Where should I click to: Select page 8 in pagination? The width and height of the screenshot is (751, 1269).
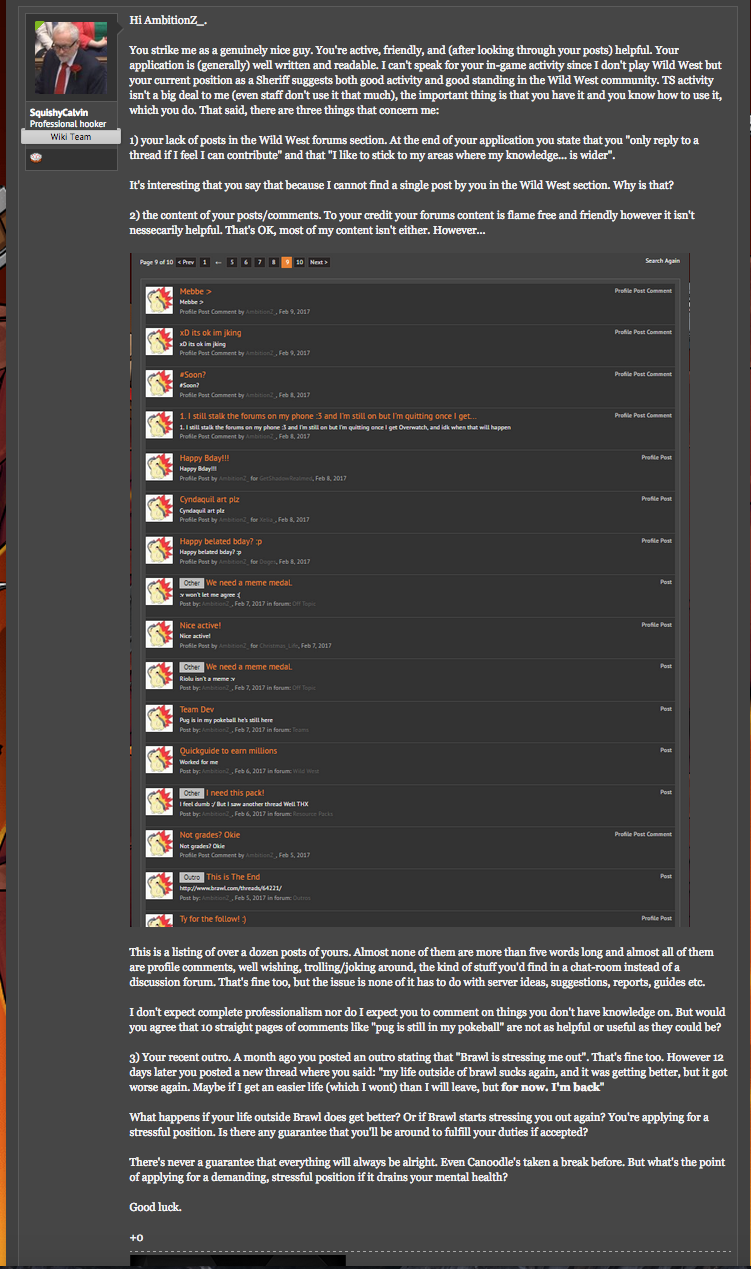(273, 262)
